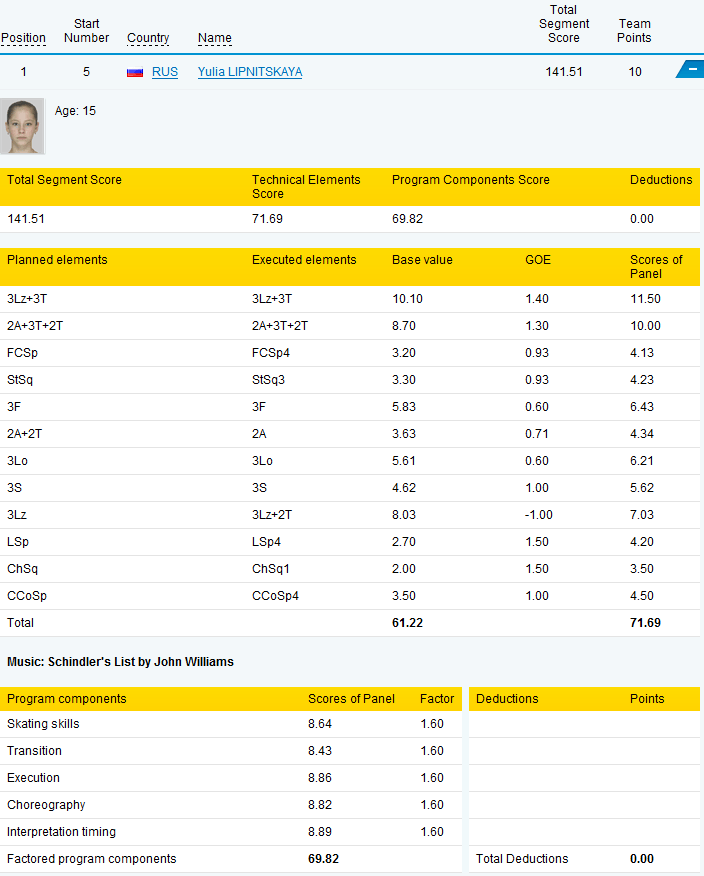The image size is (704, 876).
Task: Click the Music: Schindler's List text
Action: 120,662
